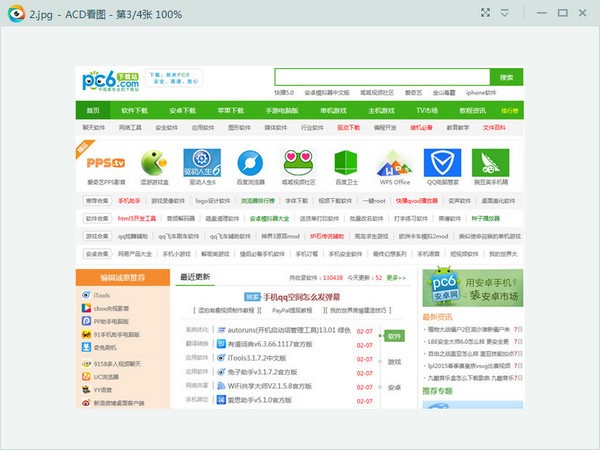Click the logo设计软件 link

(213, 201)
